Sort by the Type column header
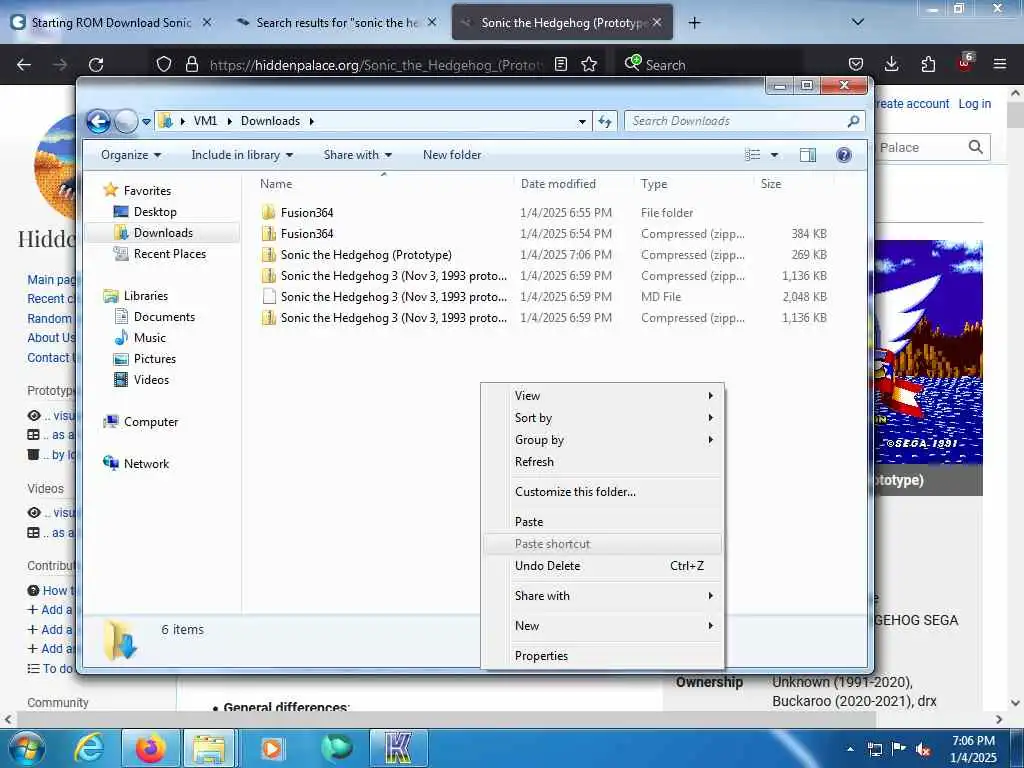This screenshot has height=768, width=1024. [693, 184]
